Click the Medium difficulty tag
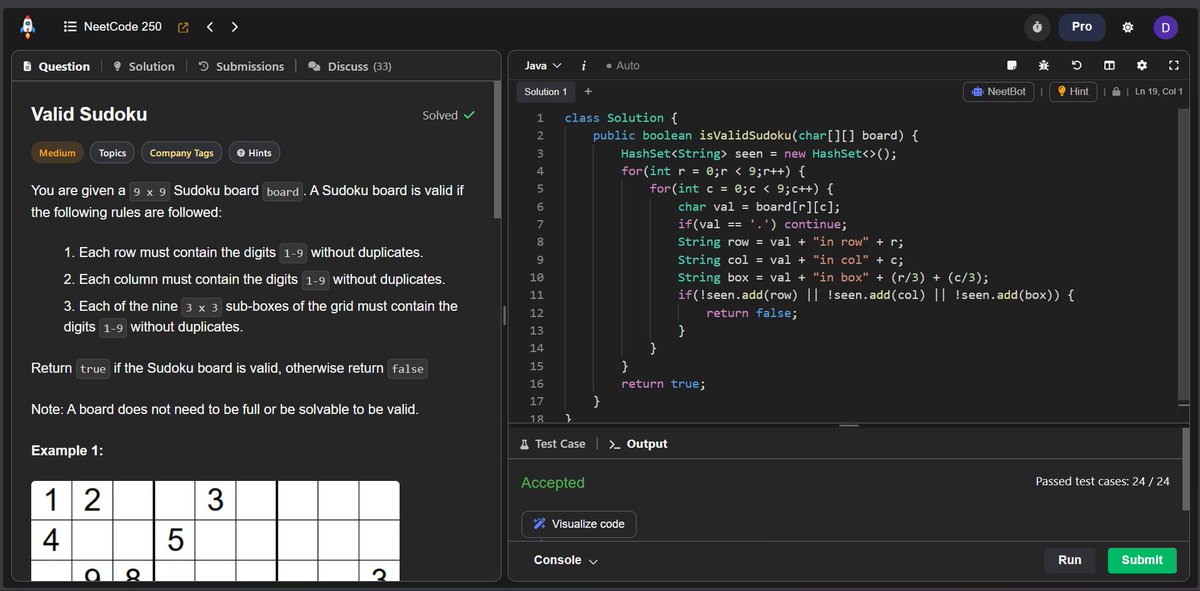This screenshot has height=591, width=1200. click(x=57, y=153)
